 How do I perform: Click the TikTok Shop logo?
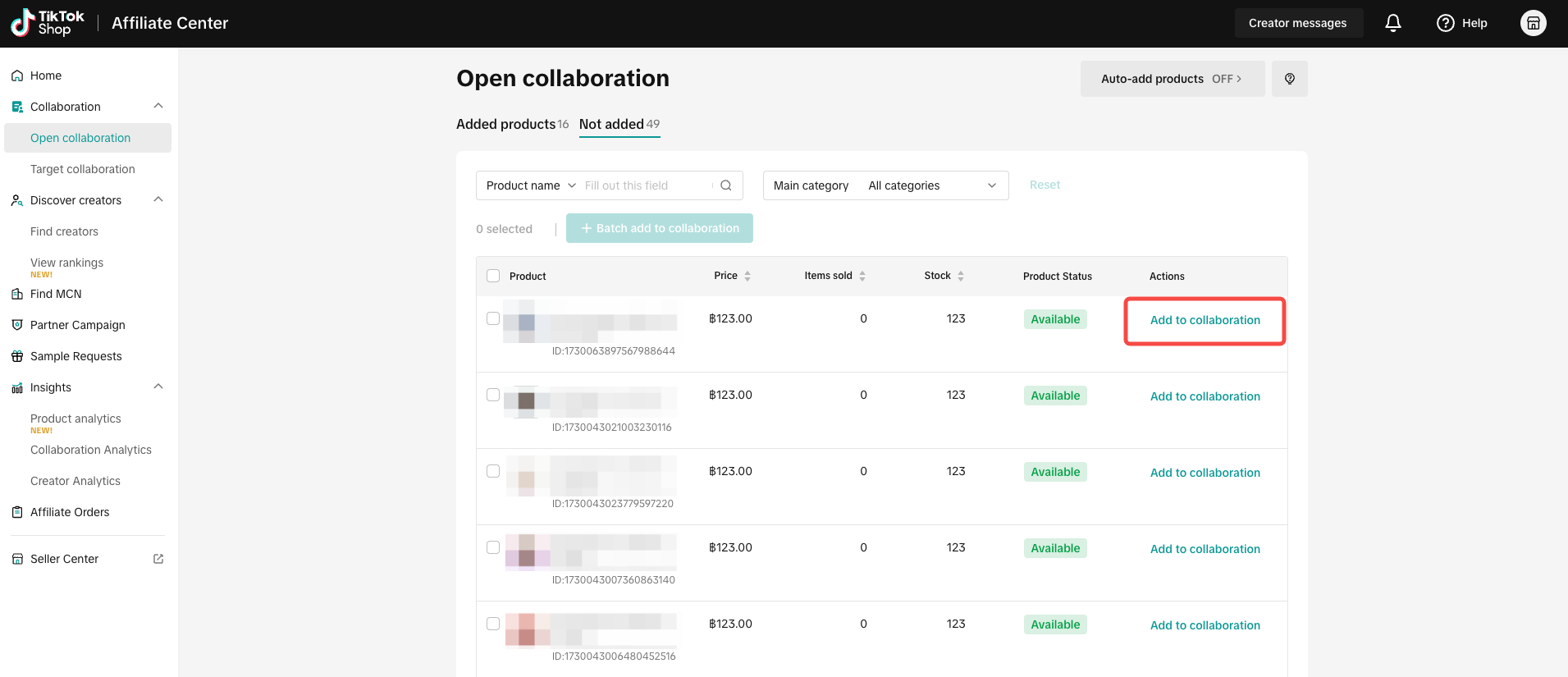pos(48,23)
